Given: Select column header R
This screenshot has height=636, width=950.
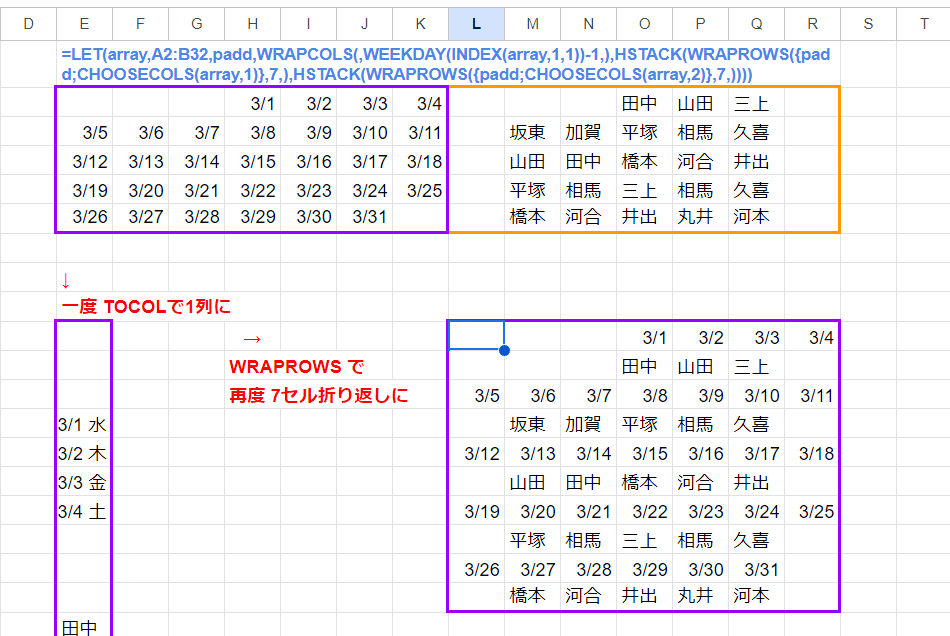Looking at the screenshot, I should [812, 24].
